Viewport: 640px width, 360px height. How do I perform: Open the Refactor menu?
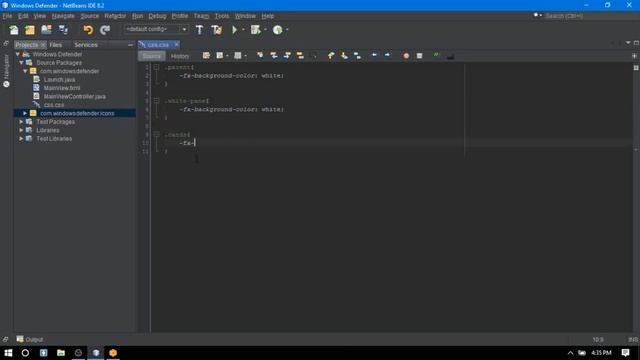[115, 16]
